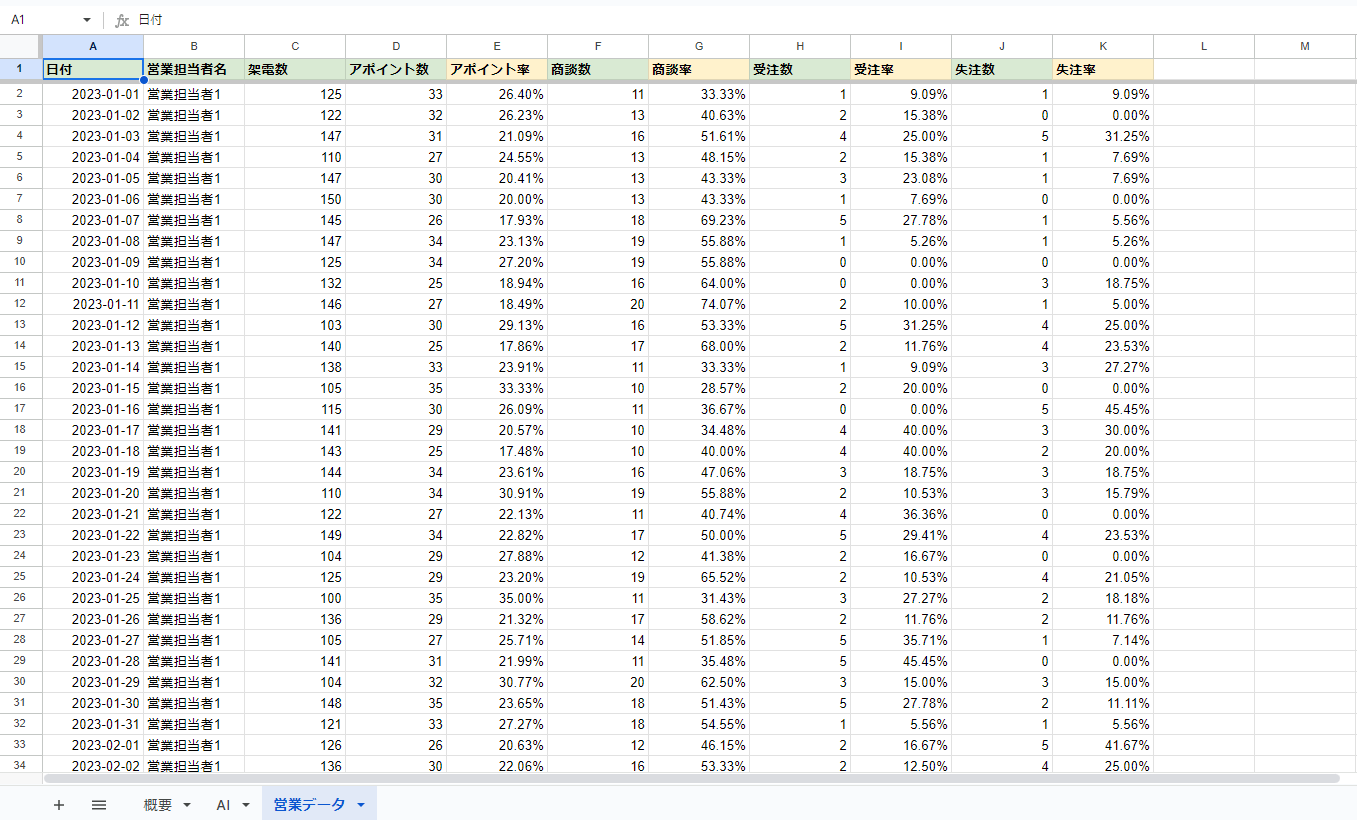Open the 営業データ tab dropdown arrow

coord(360,805)
